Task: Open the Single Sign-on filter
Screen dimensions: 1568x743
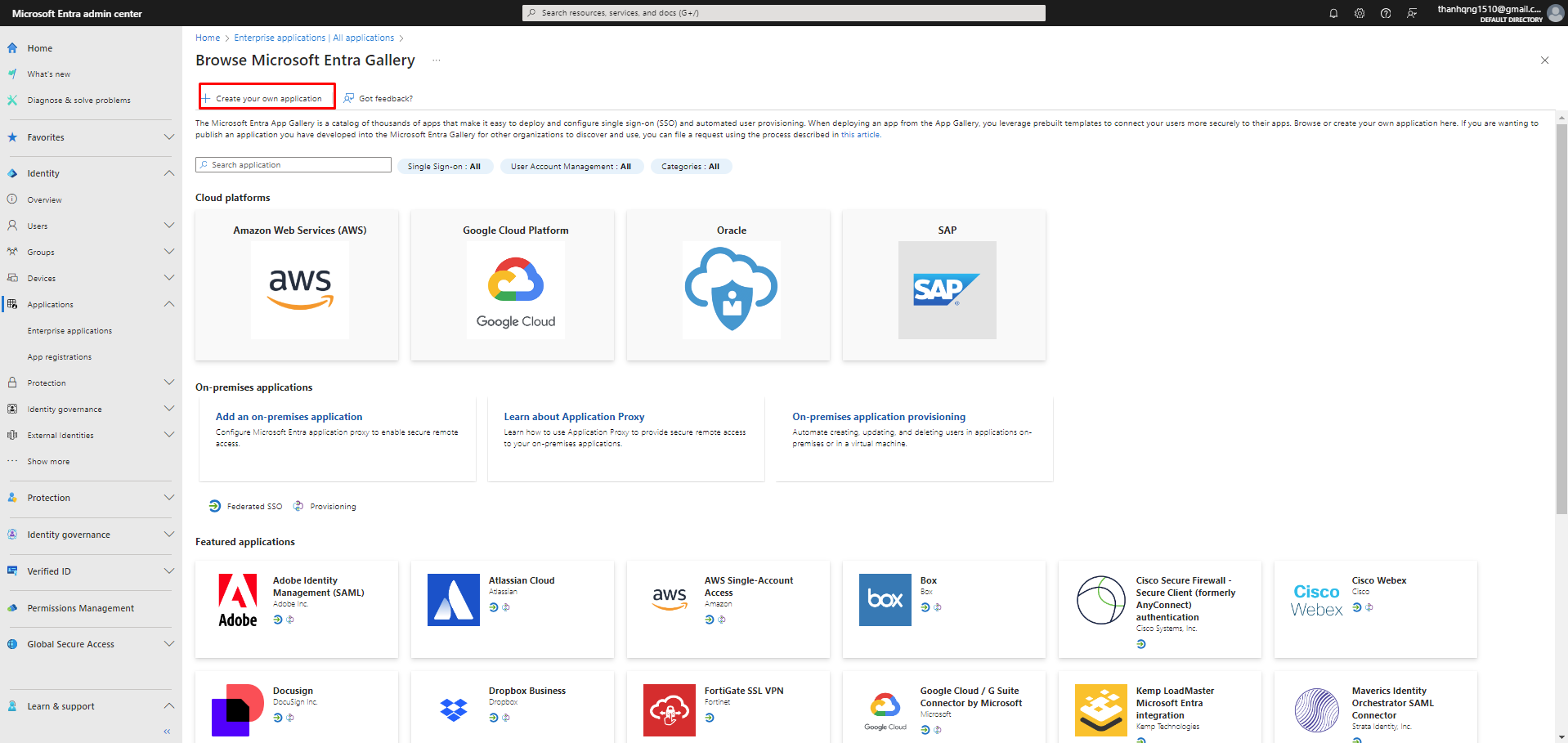Action: [445, 167]
